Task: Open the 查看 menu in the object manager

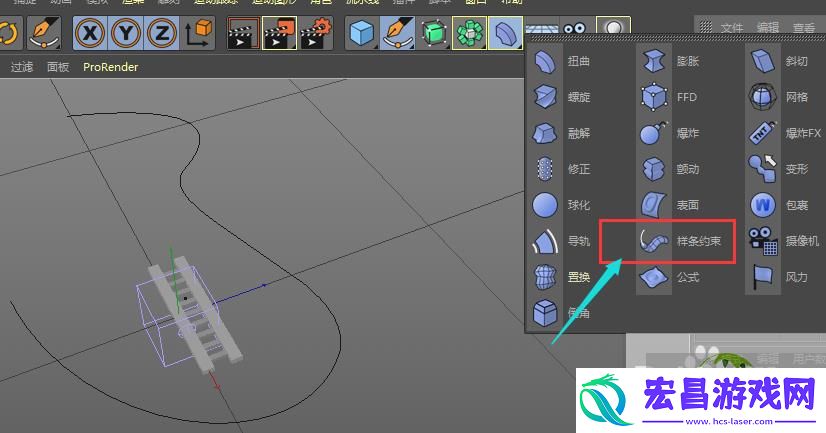Action: coord(804,27)
